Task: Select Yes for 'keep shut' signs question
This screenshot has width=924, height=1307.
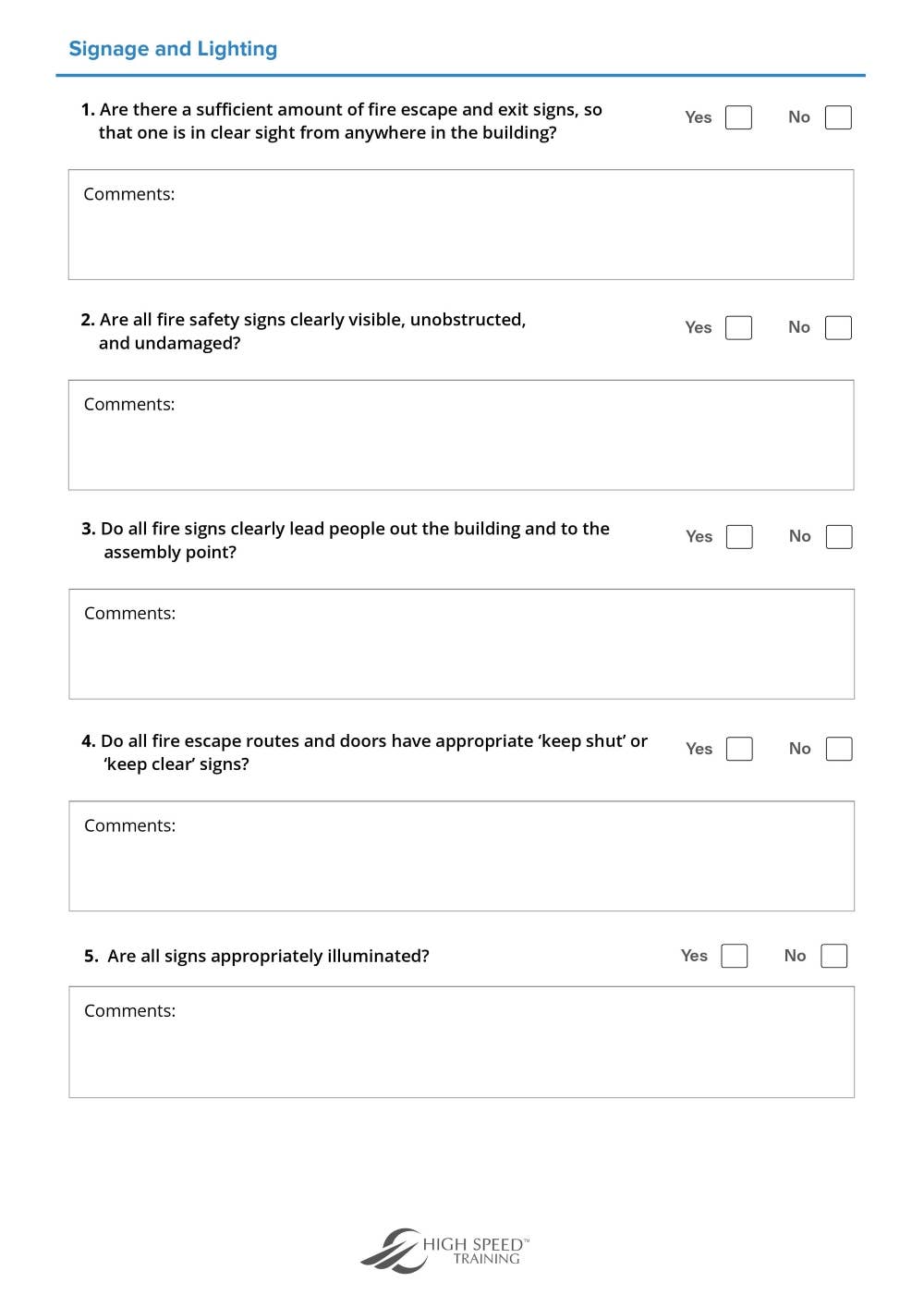Action: click(739, 749)
